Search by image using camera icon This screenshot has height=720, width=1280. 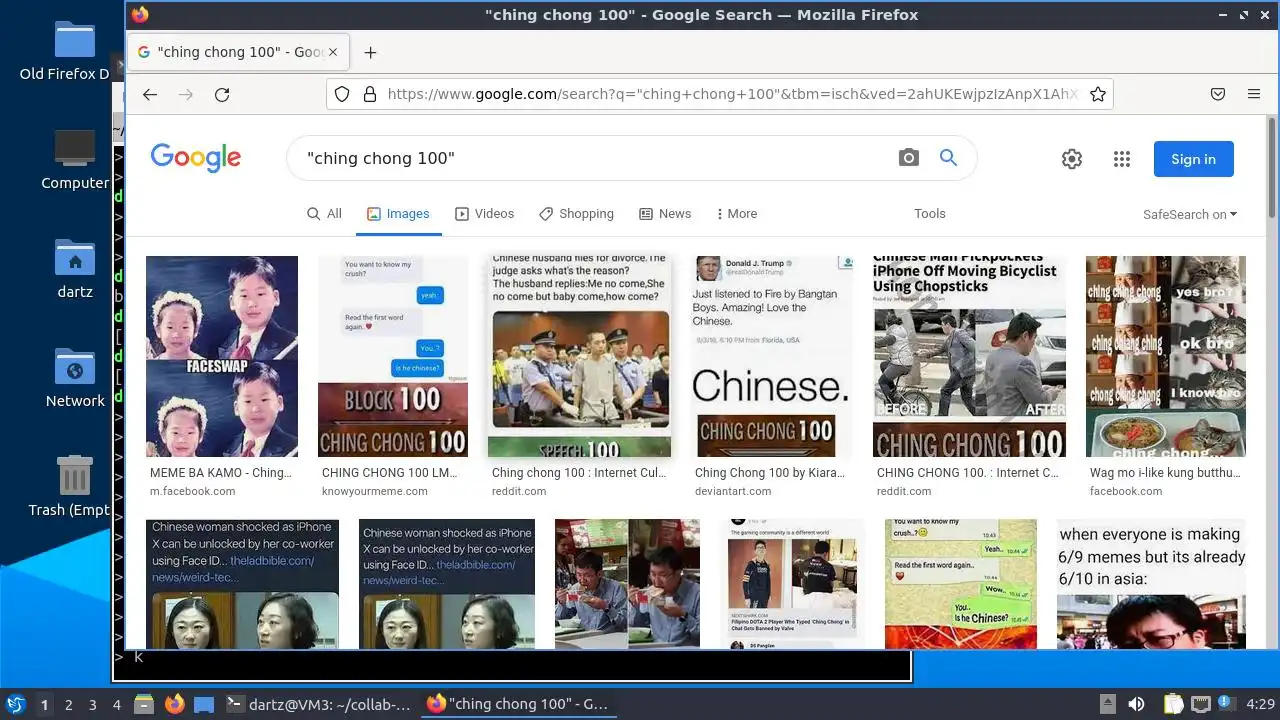[908, 158]
